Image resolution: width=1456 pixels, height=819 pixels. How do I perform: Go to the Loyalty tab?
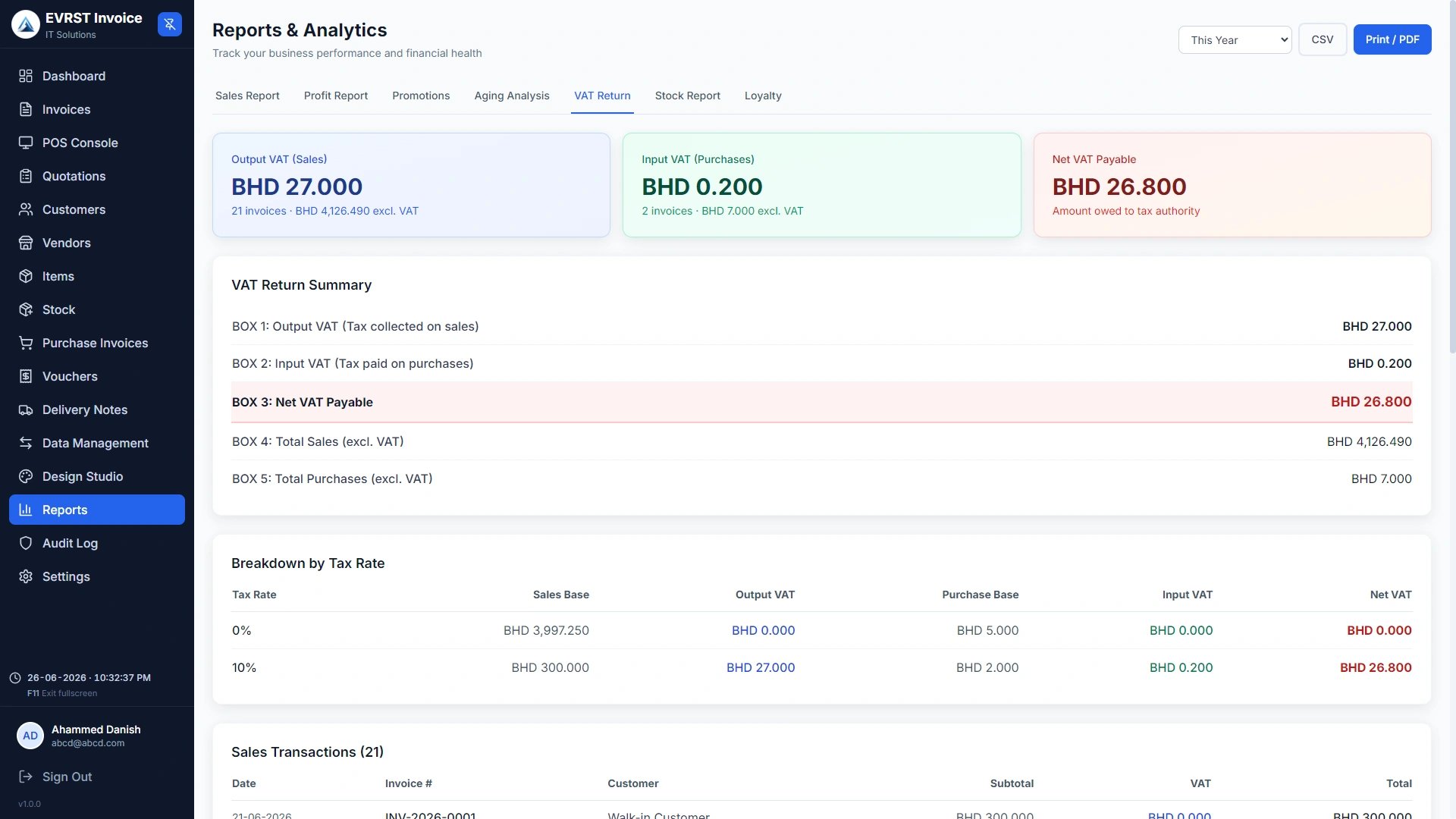pos(763,96)
